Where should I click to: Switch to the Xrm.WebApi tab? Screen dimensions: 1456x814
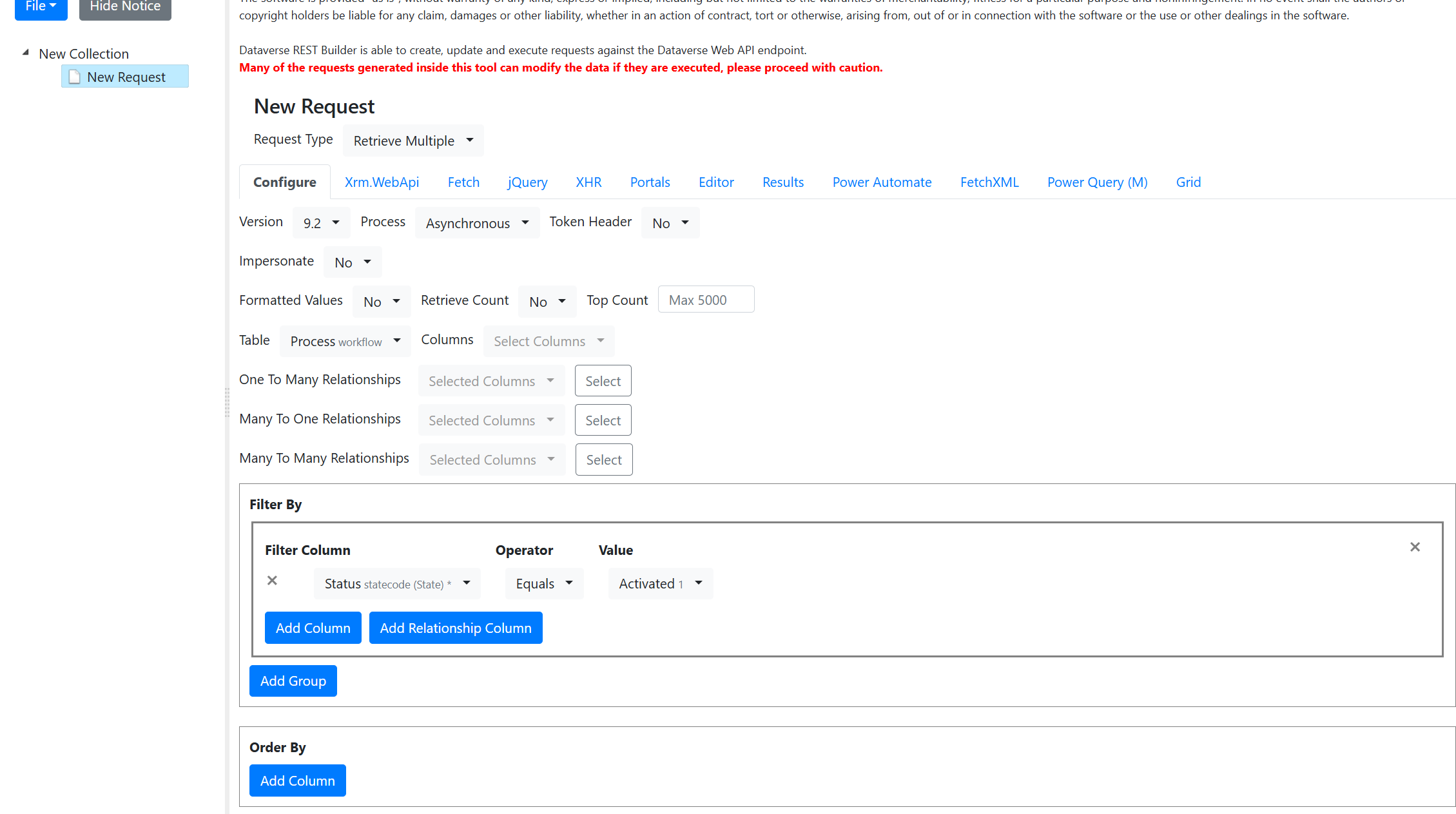(x=382, y=182)
